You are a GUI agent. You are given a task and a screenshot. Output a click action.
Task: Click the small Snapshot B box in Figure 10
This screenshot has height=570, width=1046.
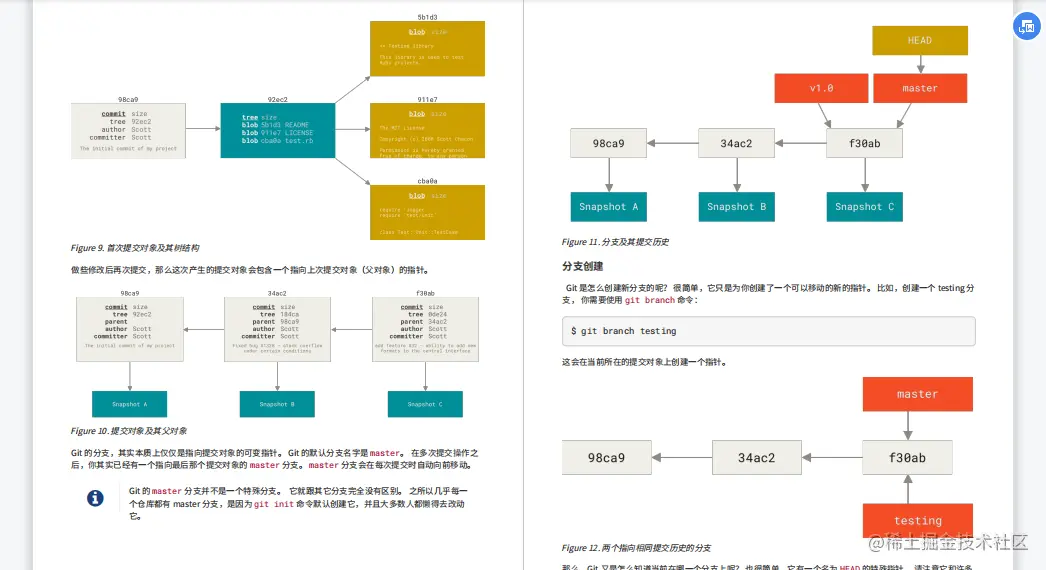[x=277, y=404]
